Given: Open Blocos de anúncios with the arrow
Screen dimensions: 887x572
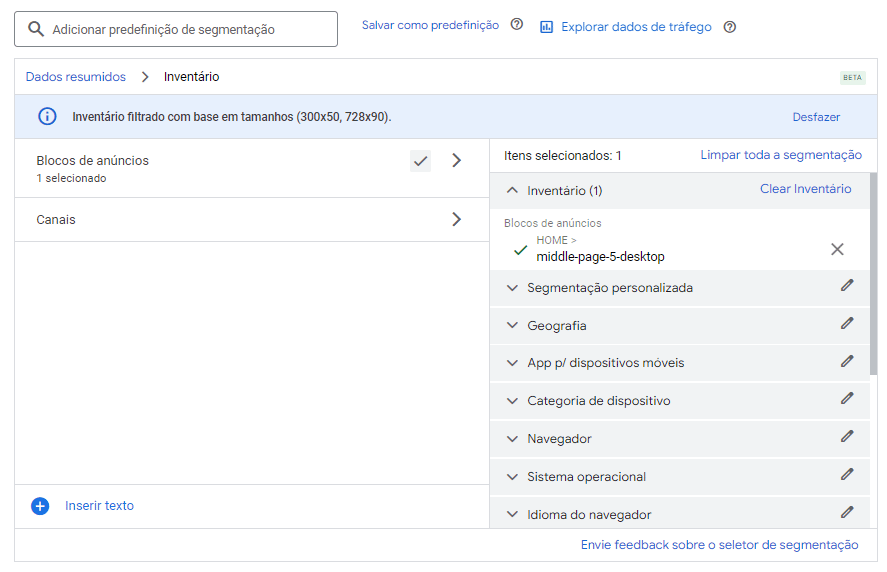Looking at the screenshot, I should coord(457,161).
